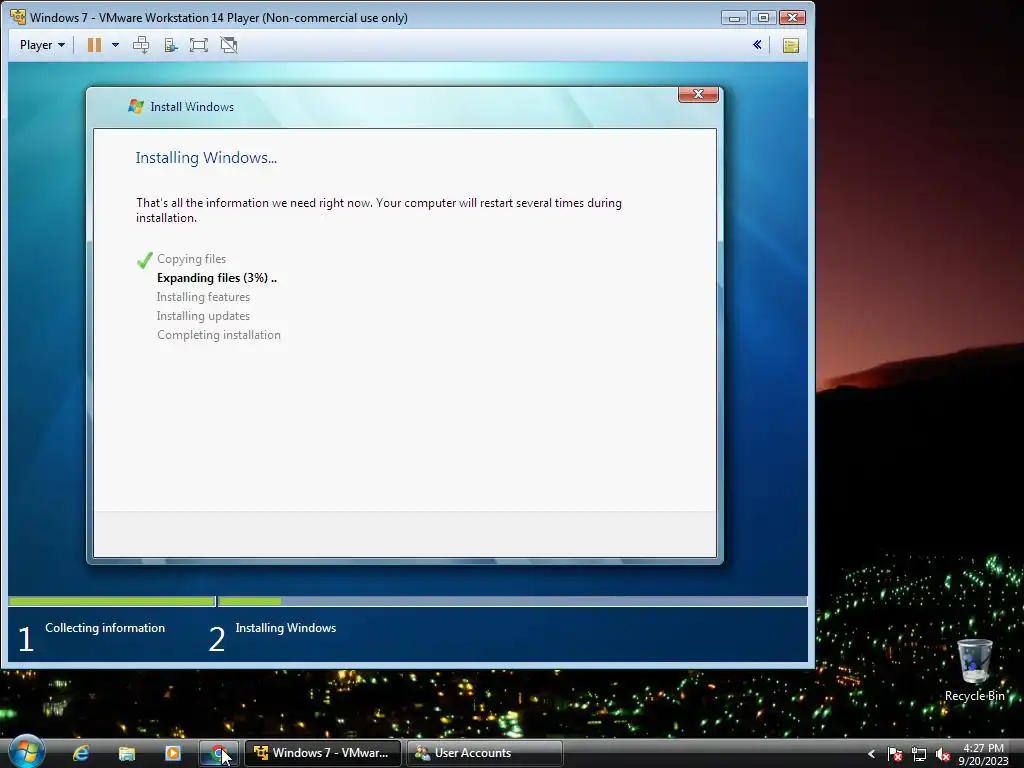Click the Install Windows logo icon
This screenshot has width=1024, height=768.
136,106
